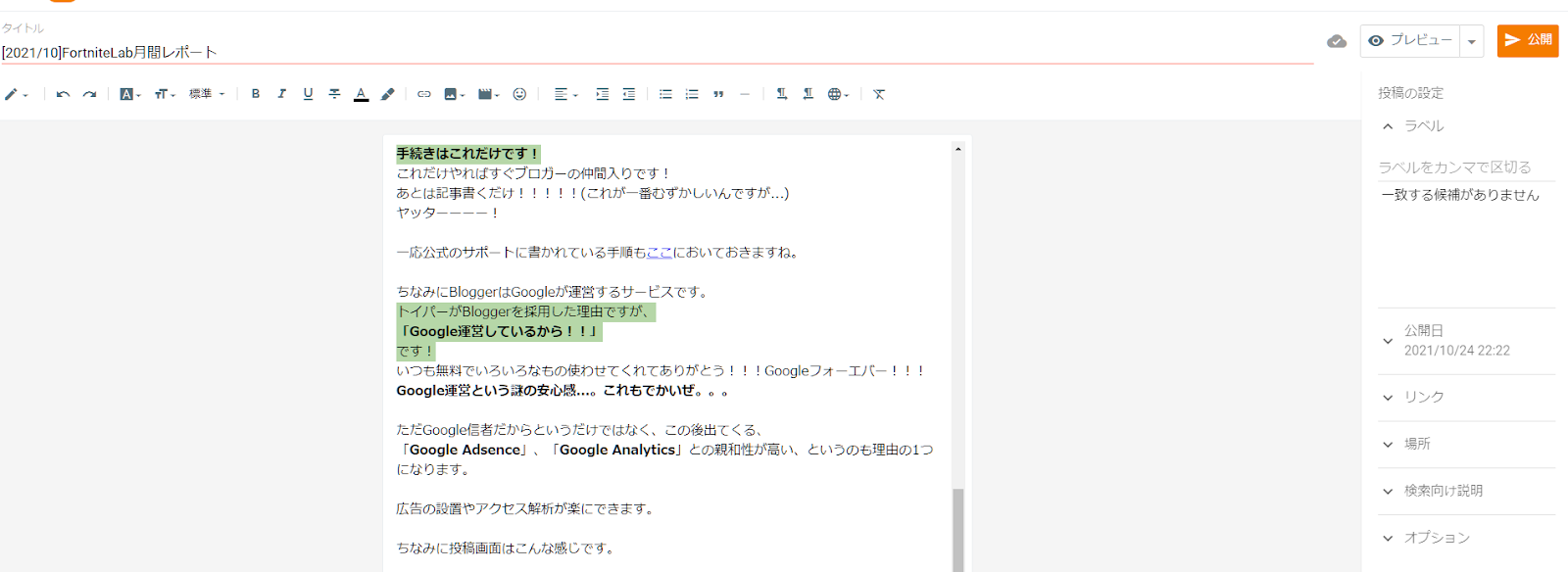1568x572 pixels.
Task: Click the post title input field
Action: (657, 52)
